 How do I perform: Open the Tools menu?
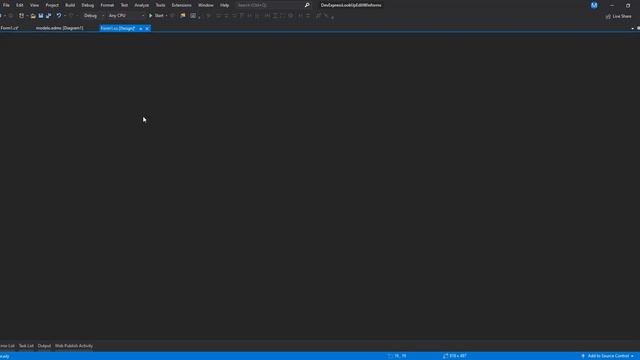[x=160, y=5]
